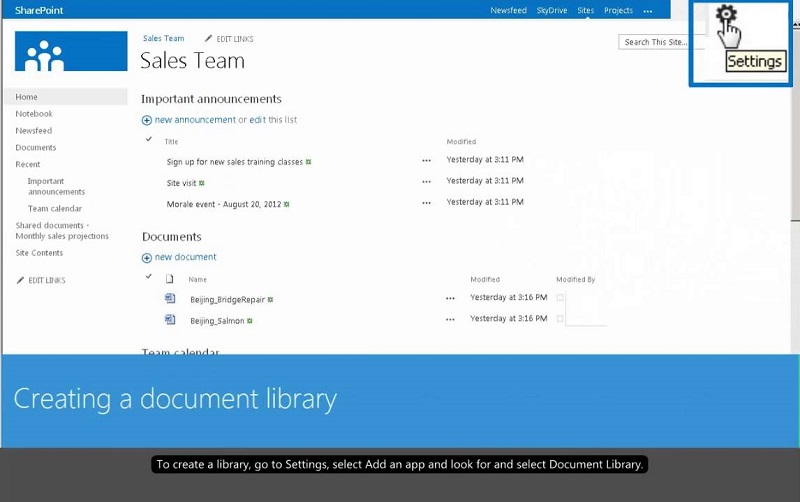Open the Settings gear icon
Screen dimensions: 800x502
pos(726,14)
